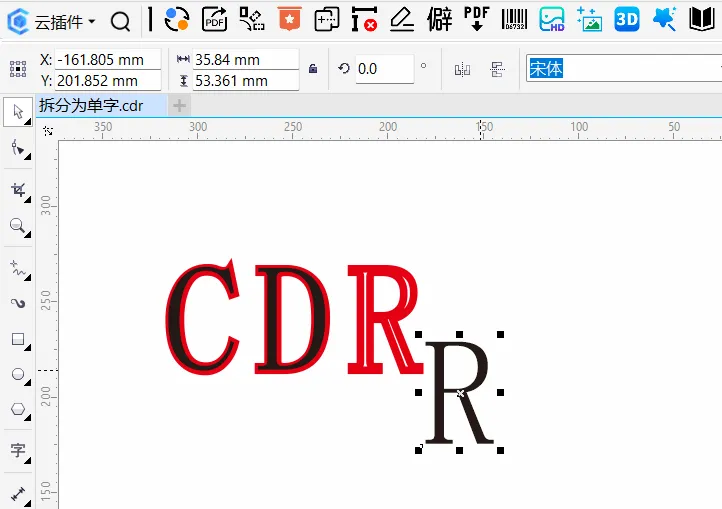Click the PDF download arrow icon

477,19
